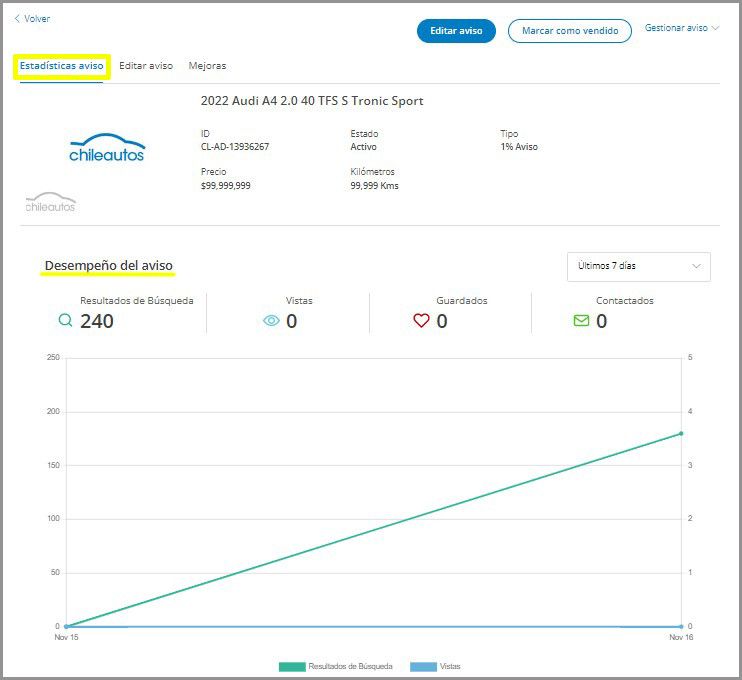The height and width of the screenshot is (680, 742).
Task: Click the Gestionar aviso chevron arrow
Action: click(x=716, y=28)
